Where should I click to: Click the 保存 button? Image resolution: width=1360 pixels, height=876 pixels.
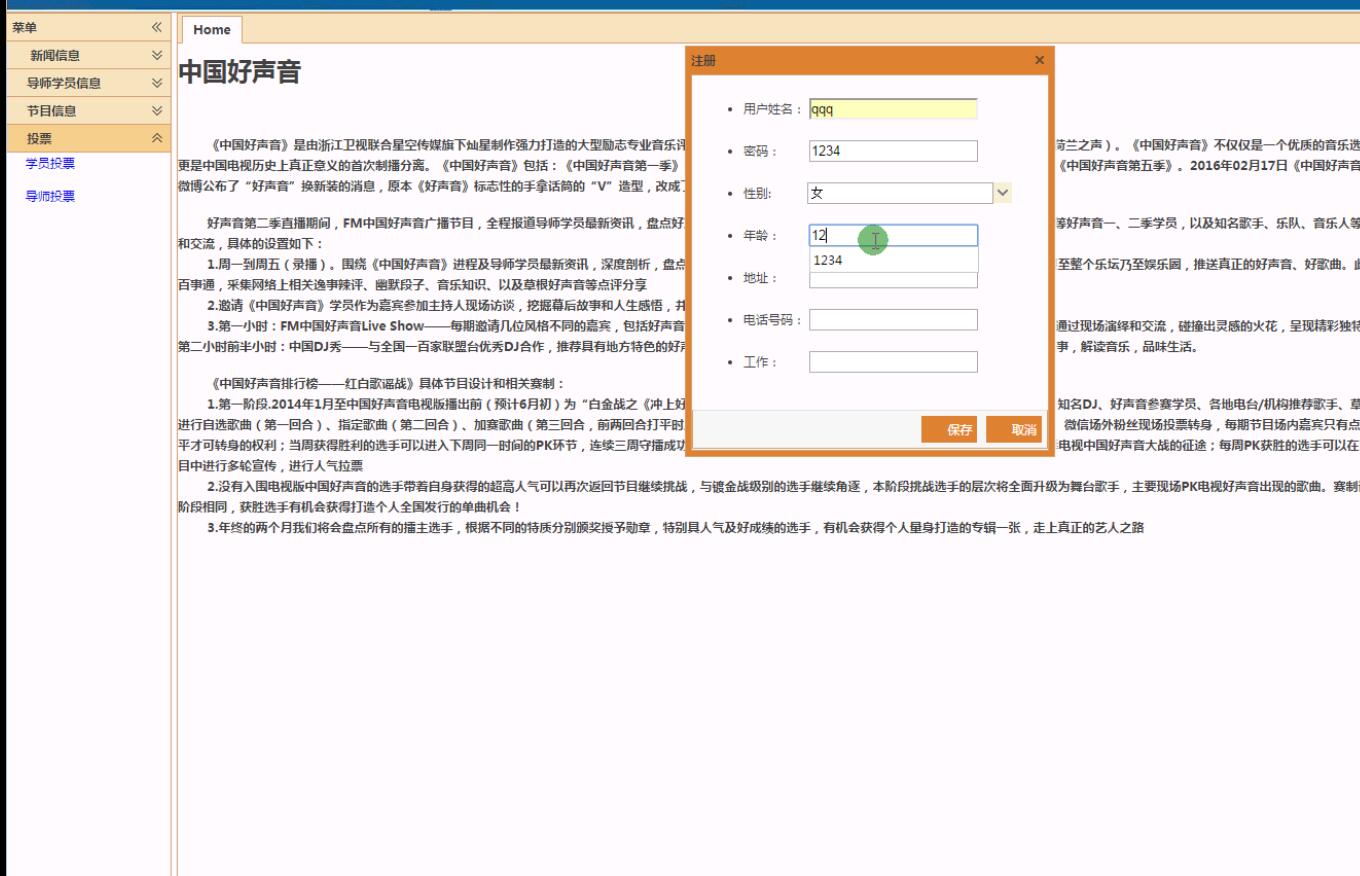pos(949,430)
